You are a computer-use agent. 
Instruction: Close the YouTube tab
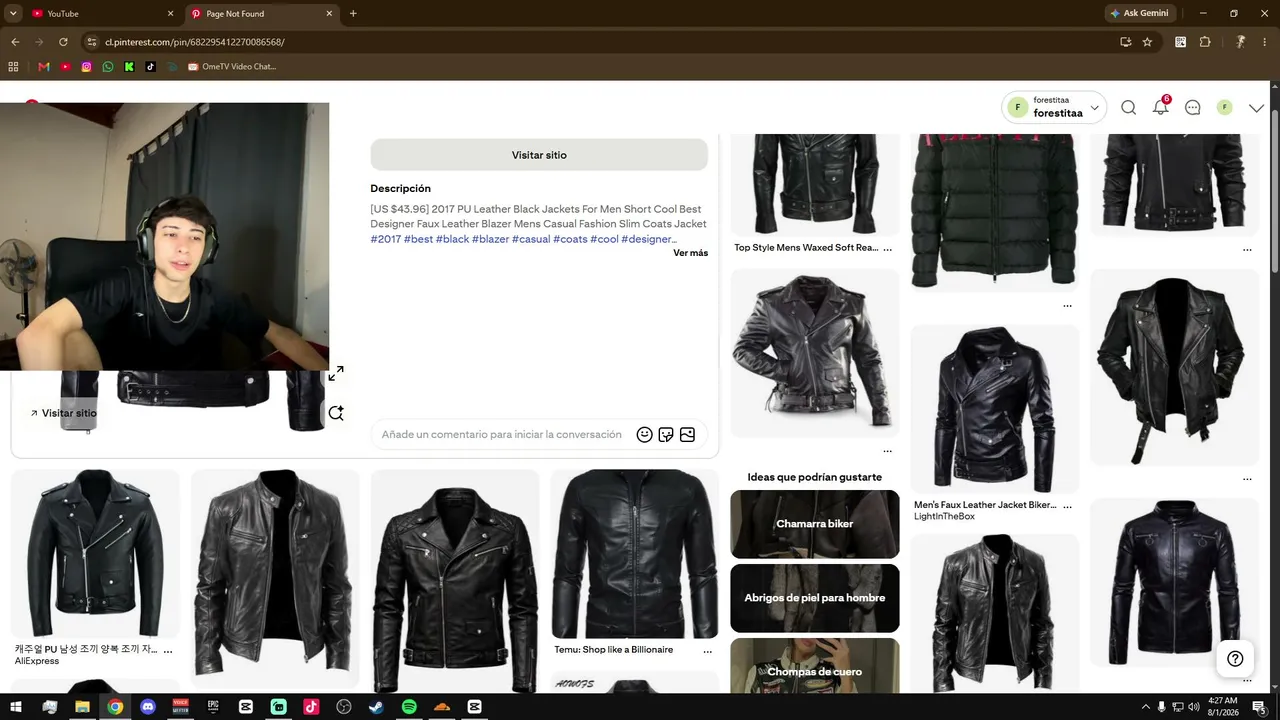(x=170, y=14)
